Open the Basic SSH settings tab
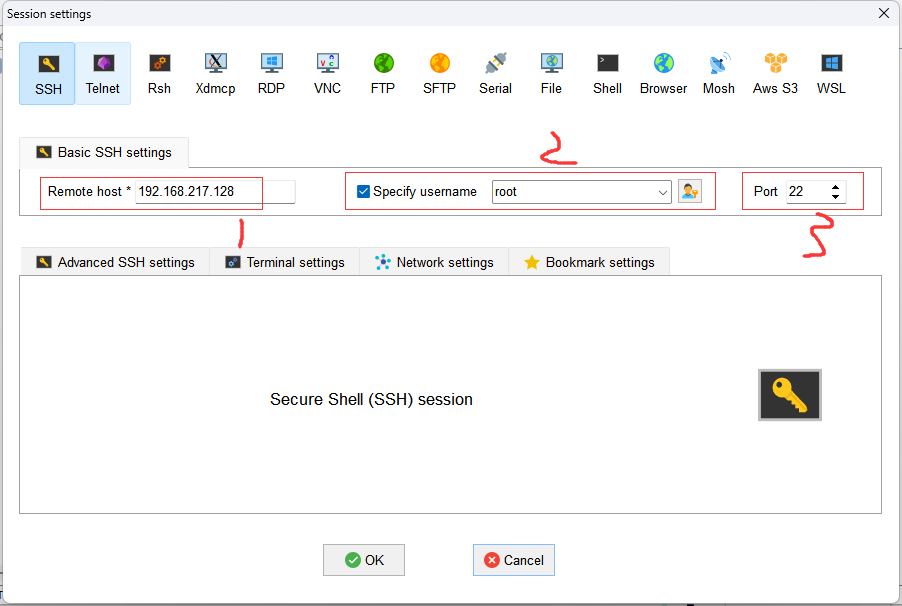 (104, 153)
